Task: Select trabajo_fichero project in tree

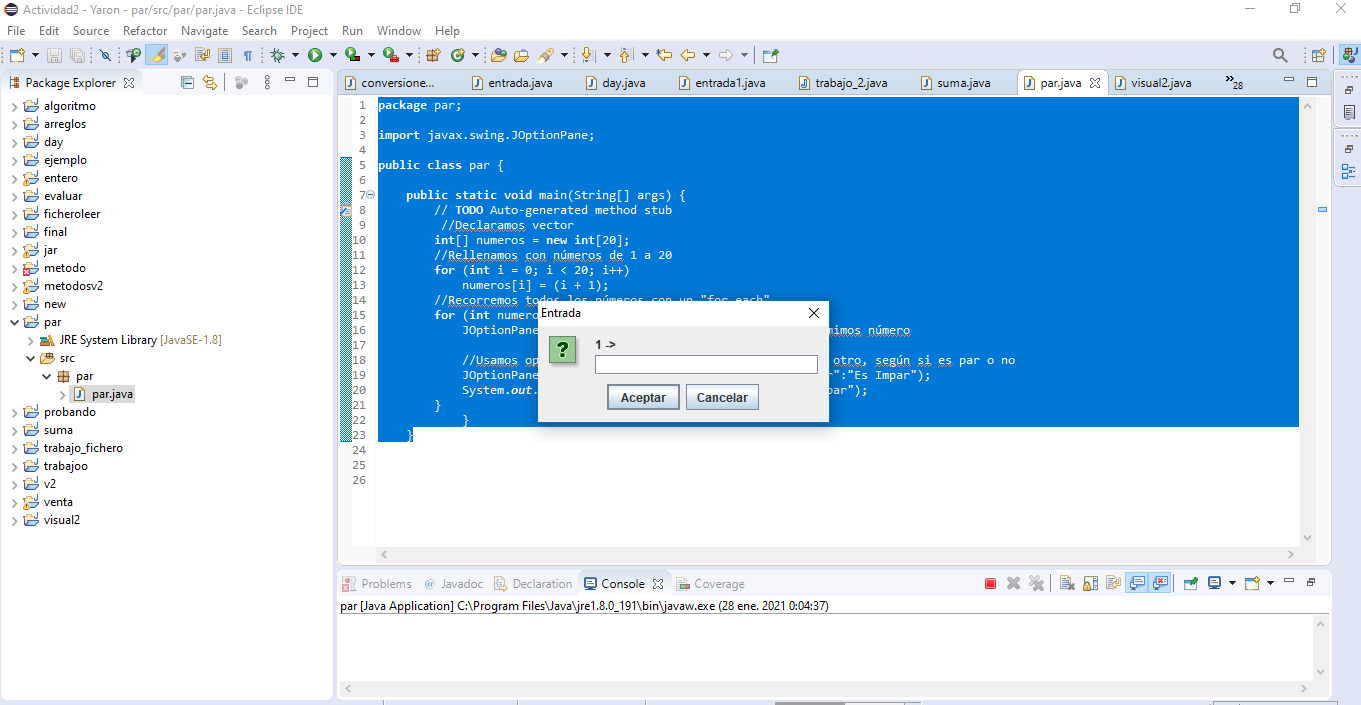Action: [73, 448]
